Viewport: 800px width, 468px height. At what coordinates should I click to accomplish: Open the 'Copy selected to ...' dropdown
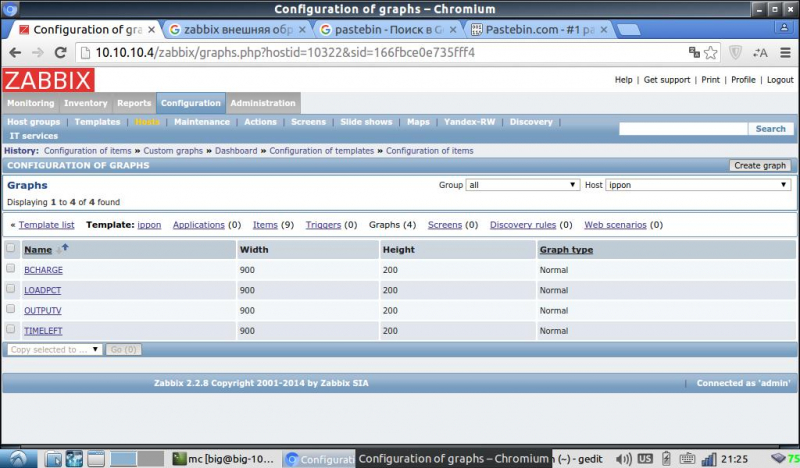point(55,350)
